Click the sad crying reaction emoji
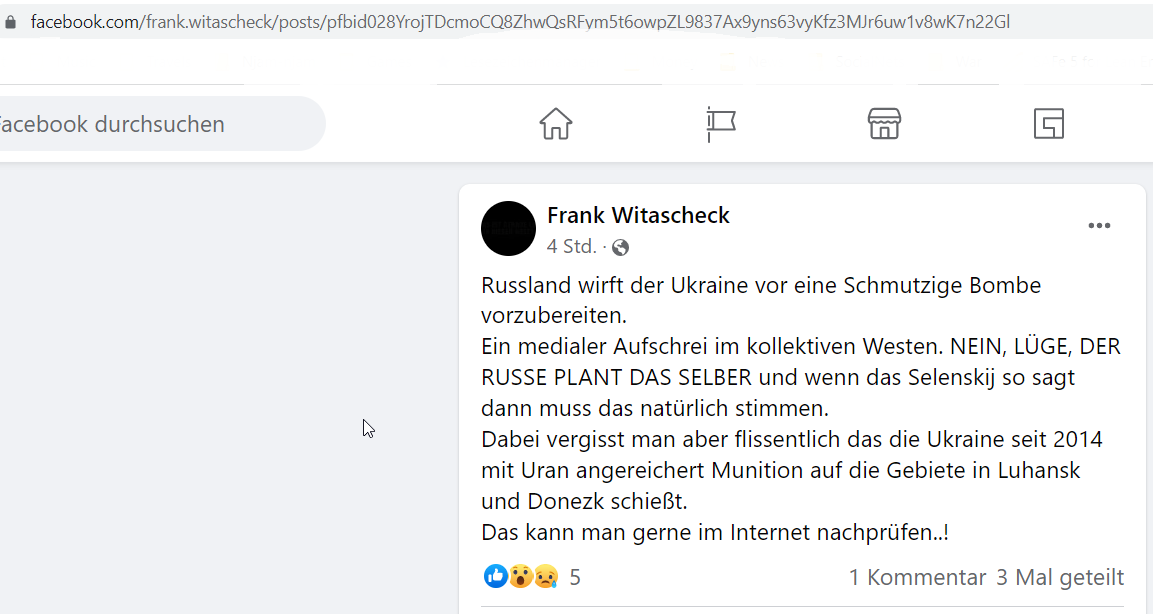The image size is (1153, 614). [546, 576]
